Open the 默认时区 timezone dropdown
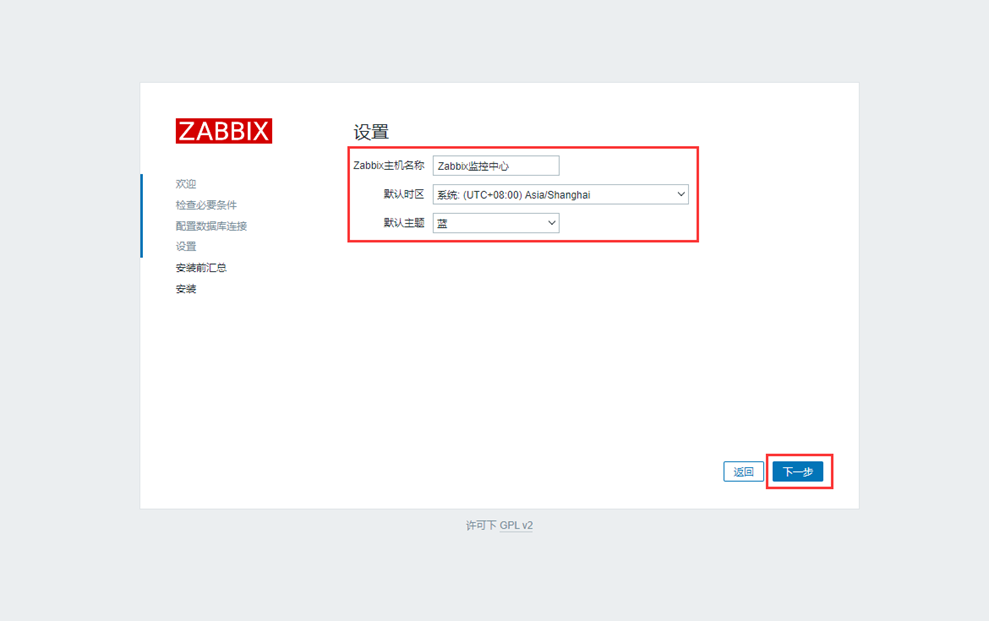Viewport: 989px width, 621px height. coord(561,195)
